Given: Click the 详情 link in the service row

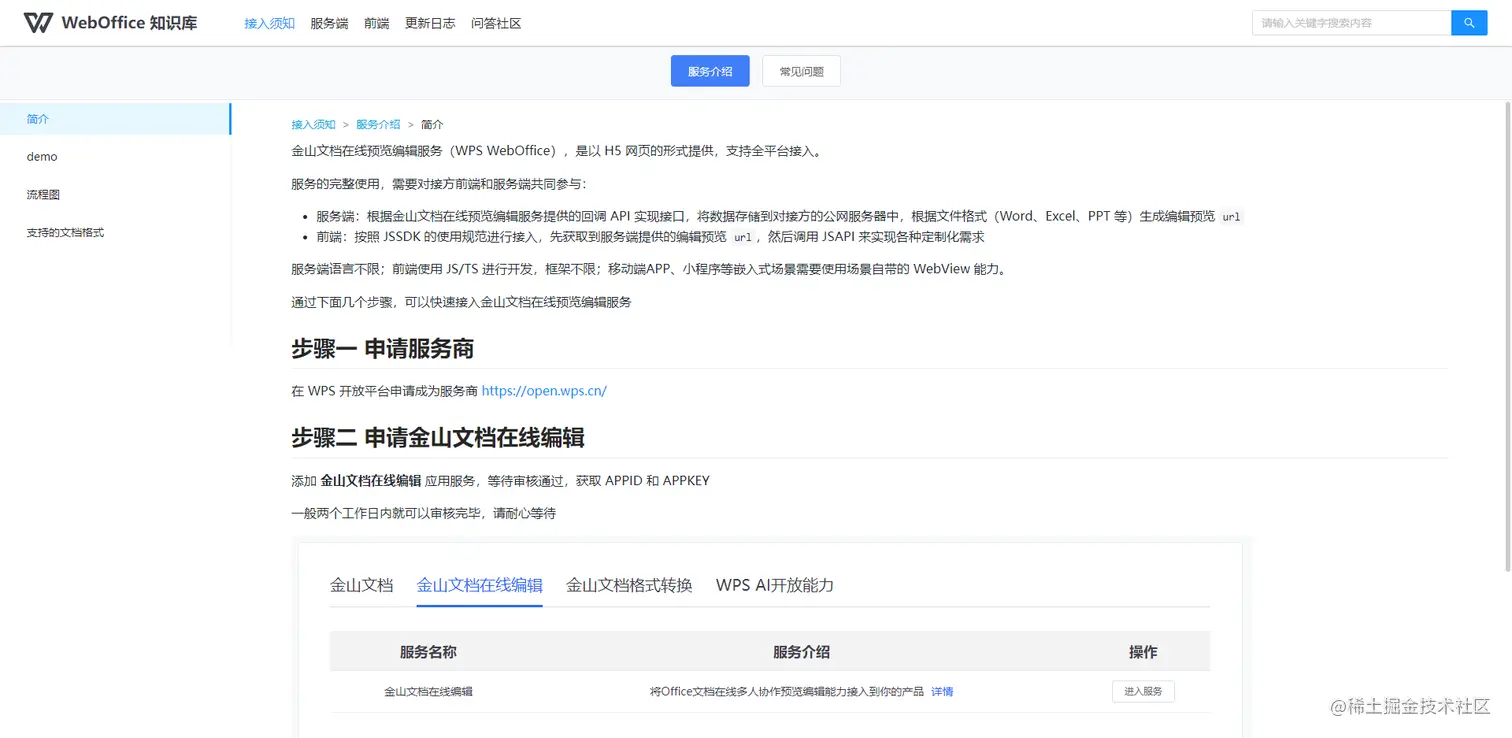Looking at the screenshot, I should point(942,691).
